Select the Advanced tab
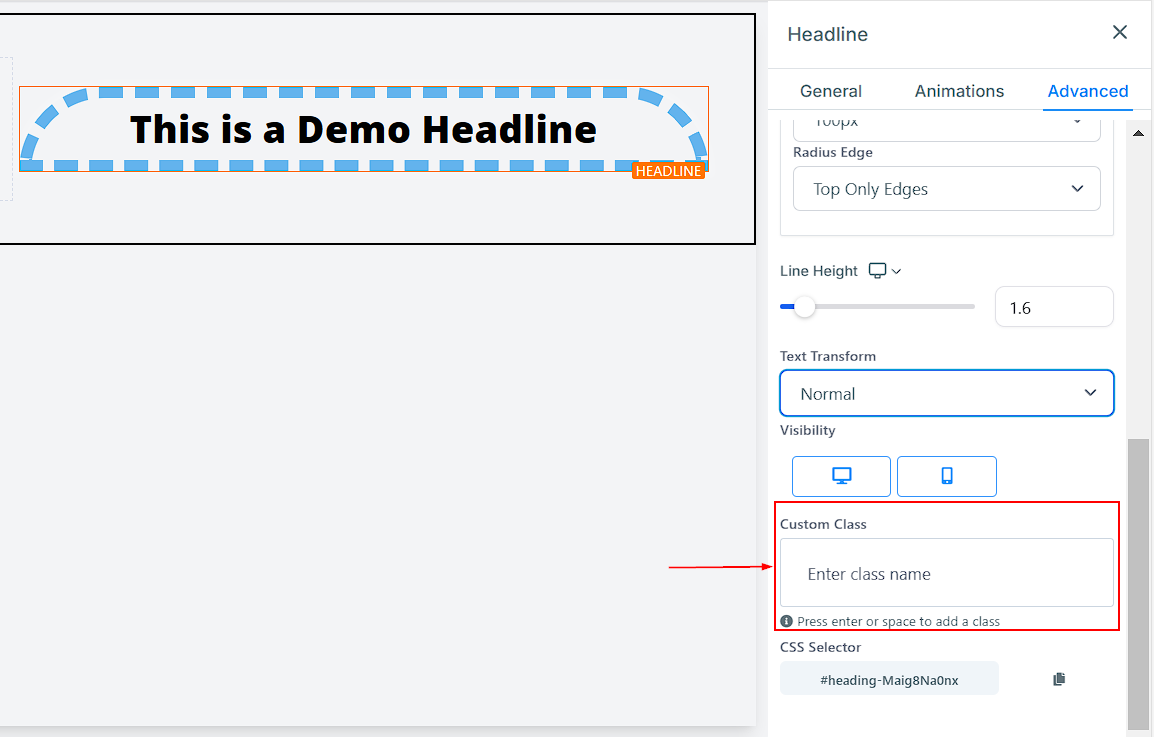1154x737 pixels. [1088, 91]
